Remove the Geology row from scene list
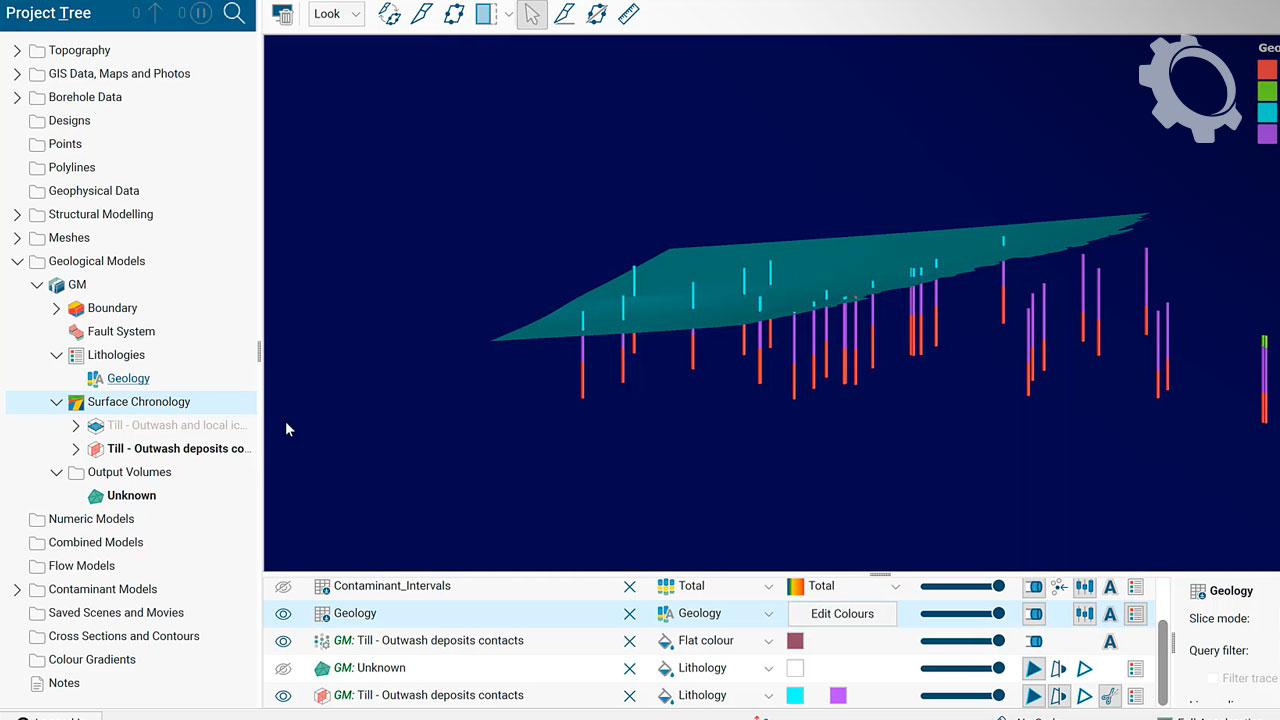The height and width of the screenshot is (720, 1280). (x=629, y=614)
